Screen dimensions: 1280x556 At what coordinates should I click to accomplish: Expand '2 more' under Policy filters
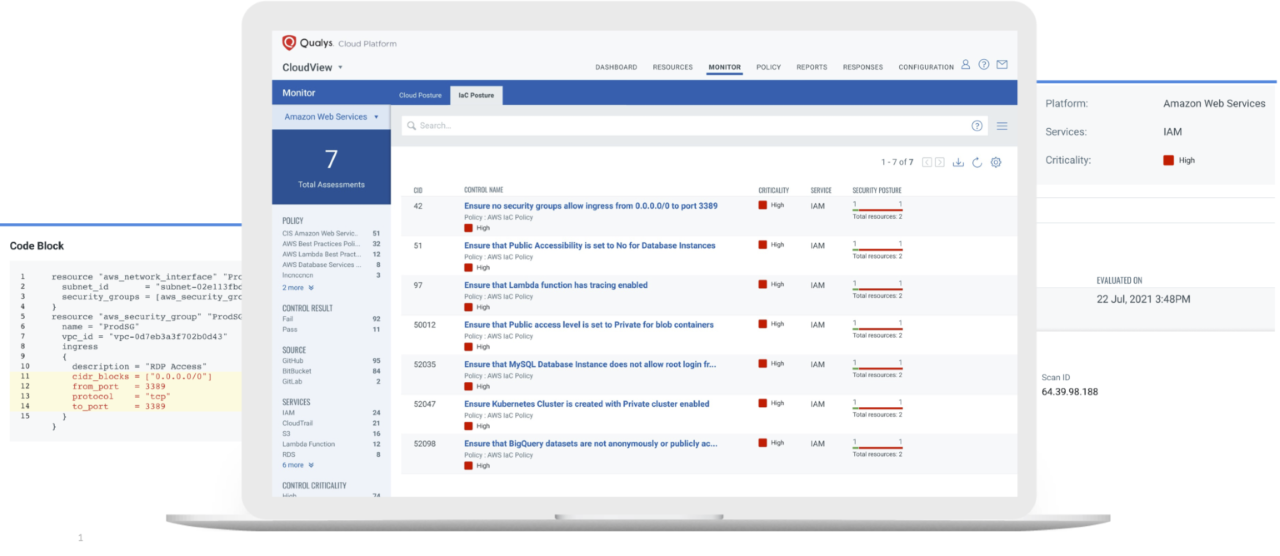(298, 287)
